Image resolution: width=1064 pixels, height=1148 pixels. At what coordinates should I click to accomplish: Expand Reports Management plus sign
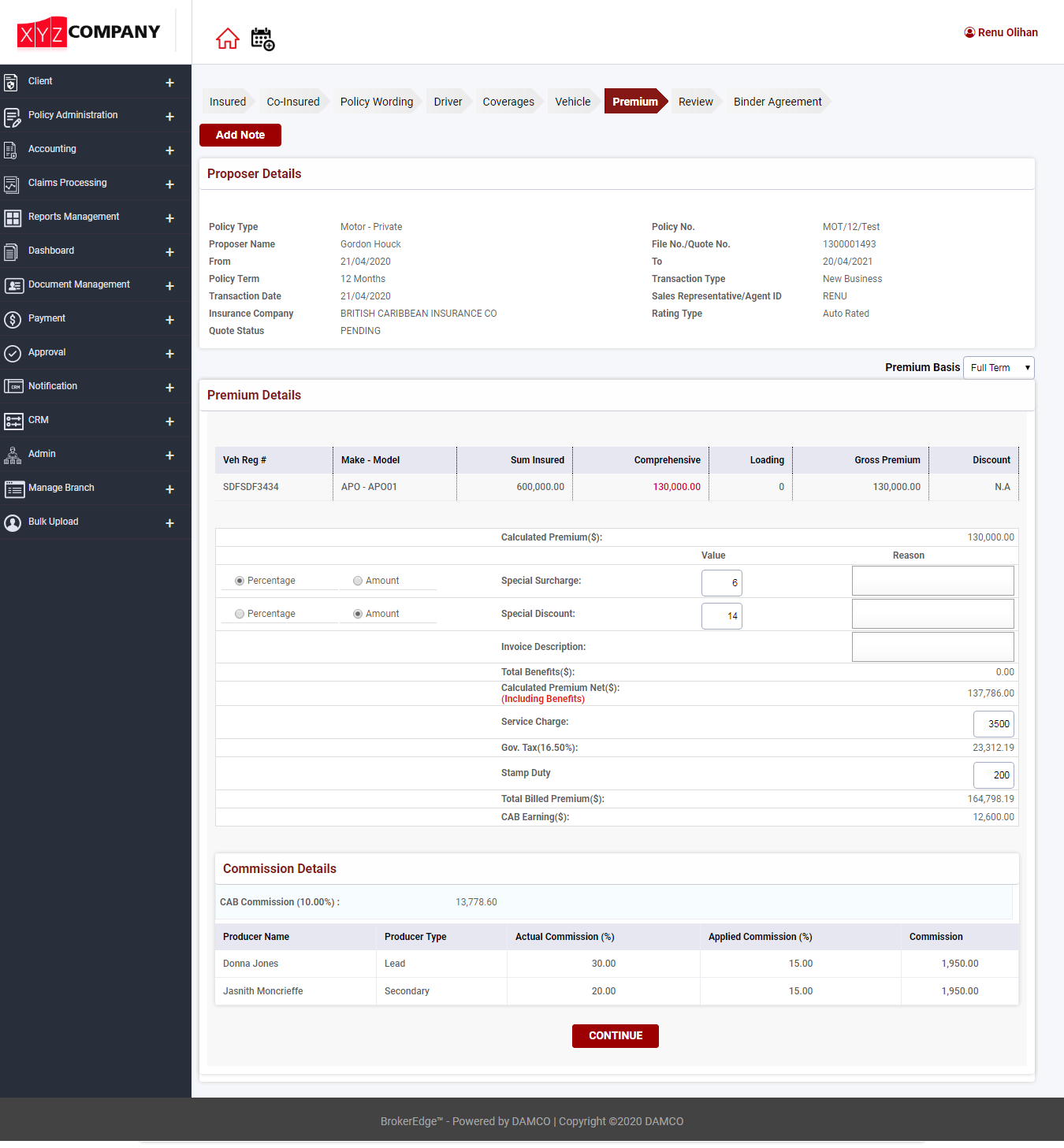pos(169,218)
